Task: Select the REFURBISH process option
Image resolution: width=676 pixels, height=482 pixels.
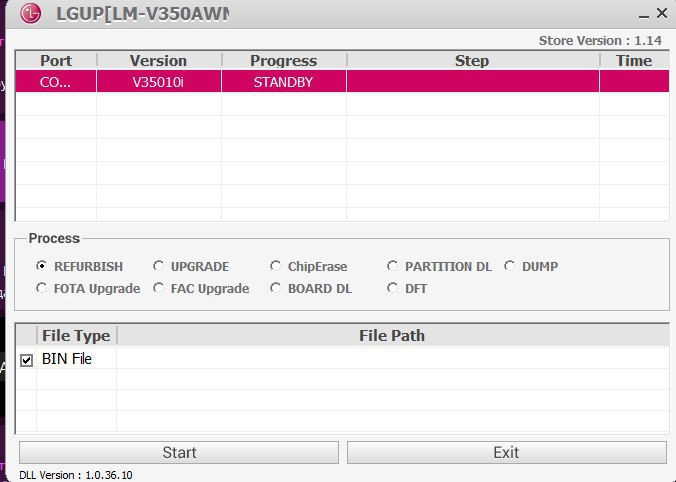Action: point(41,266)
